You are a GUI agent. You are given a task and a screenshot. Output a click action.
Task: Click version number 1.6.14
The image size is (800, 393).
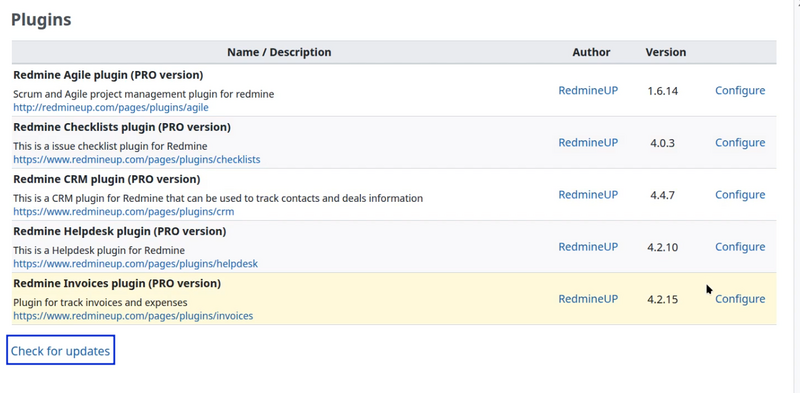(662, 91)
